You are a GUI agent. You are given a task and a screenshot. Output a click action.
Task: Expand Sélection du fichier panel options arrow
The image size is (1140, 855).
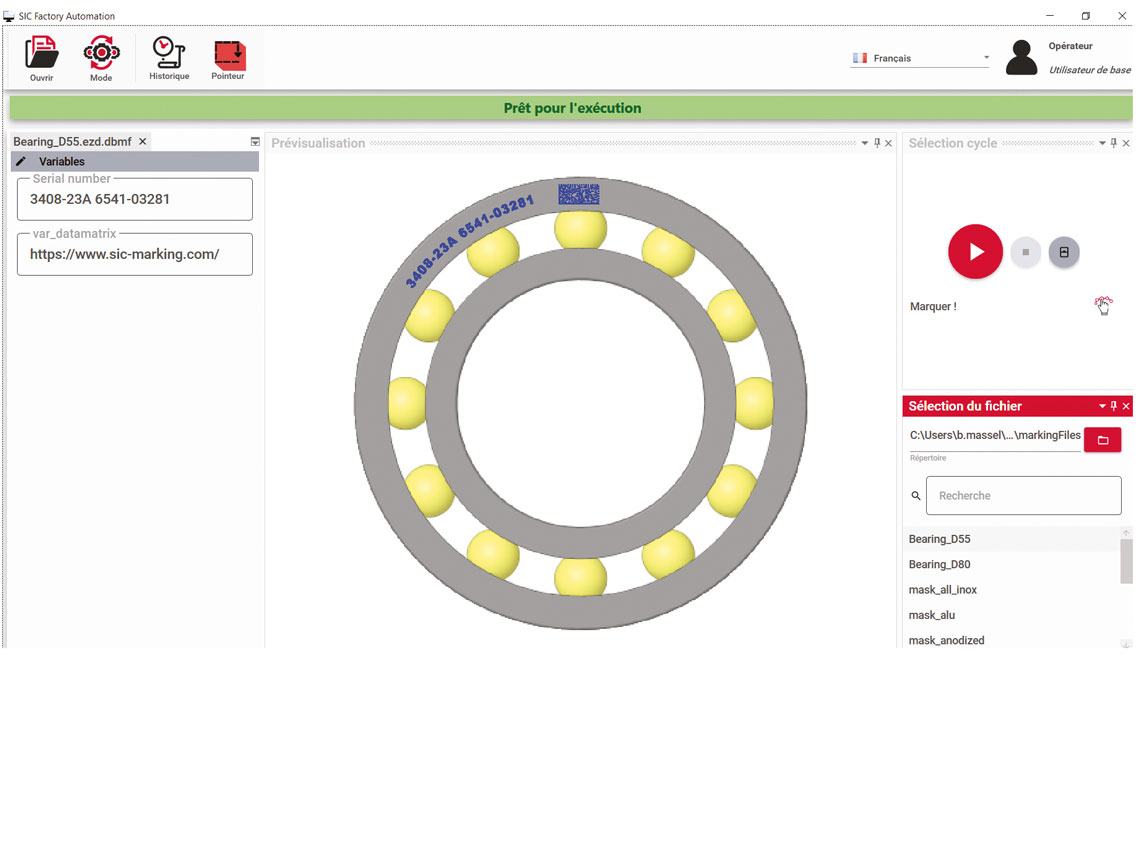point(1102,406)
